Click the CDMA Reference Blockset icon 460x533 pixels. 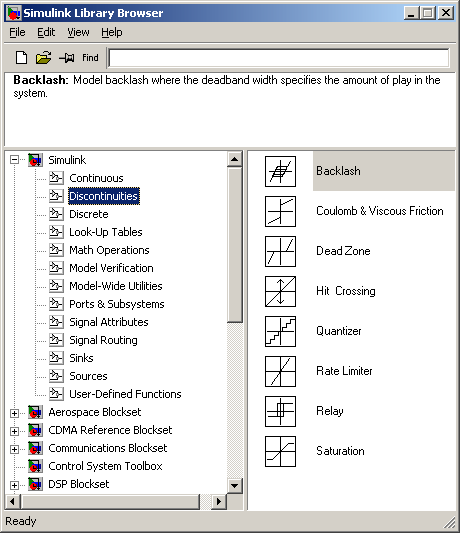(35, 430)
